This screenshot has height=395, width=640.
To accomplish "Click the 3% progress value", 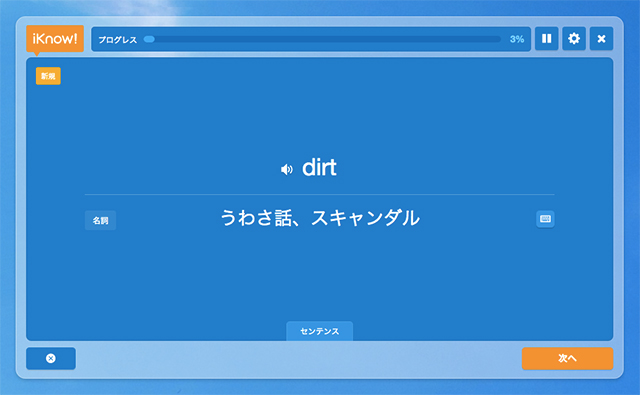I will point(517,39).
